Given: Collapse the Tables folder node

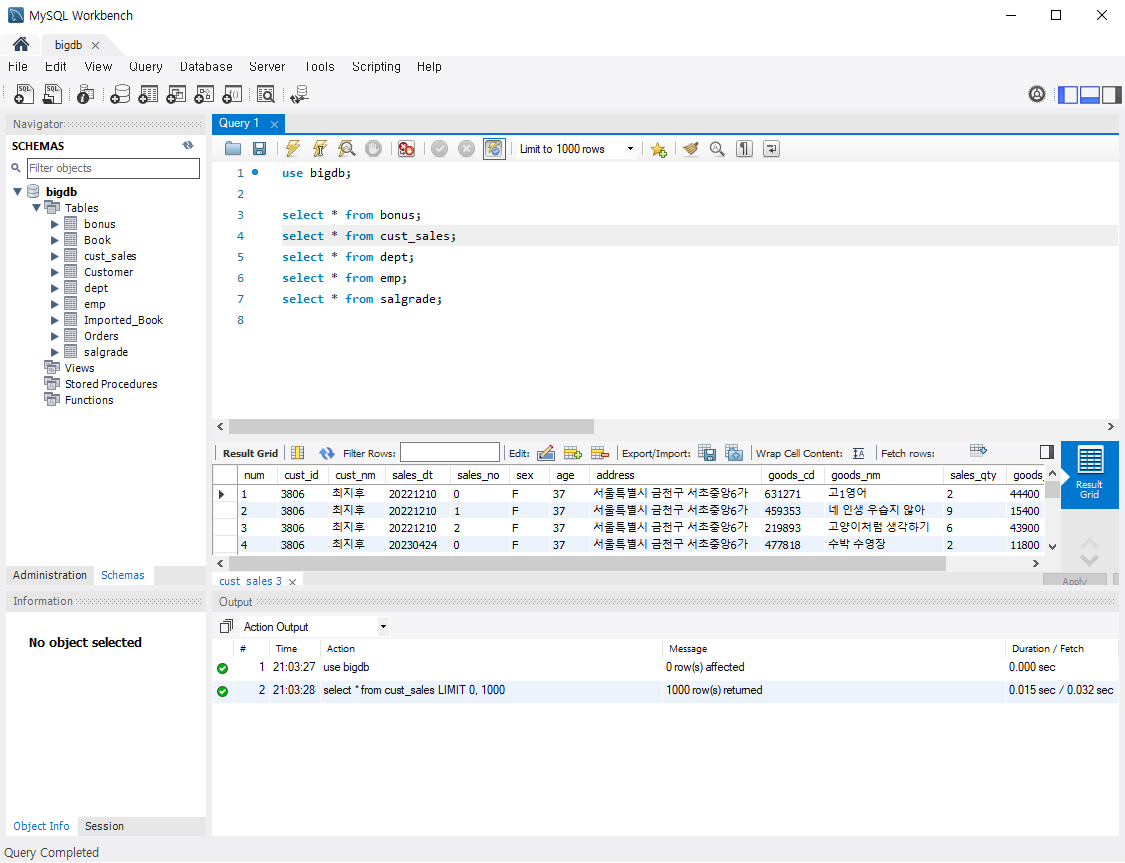Looking at the screenshot, I should (36, 208).
